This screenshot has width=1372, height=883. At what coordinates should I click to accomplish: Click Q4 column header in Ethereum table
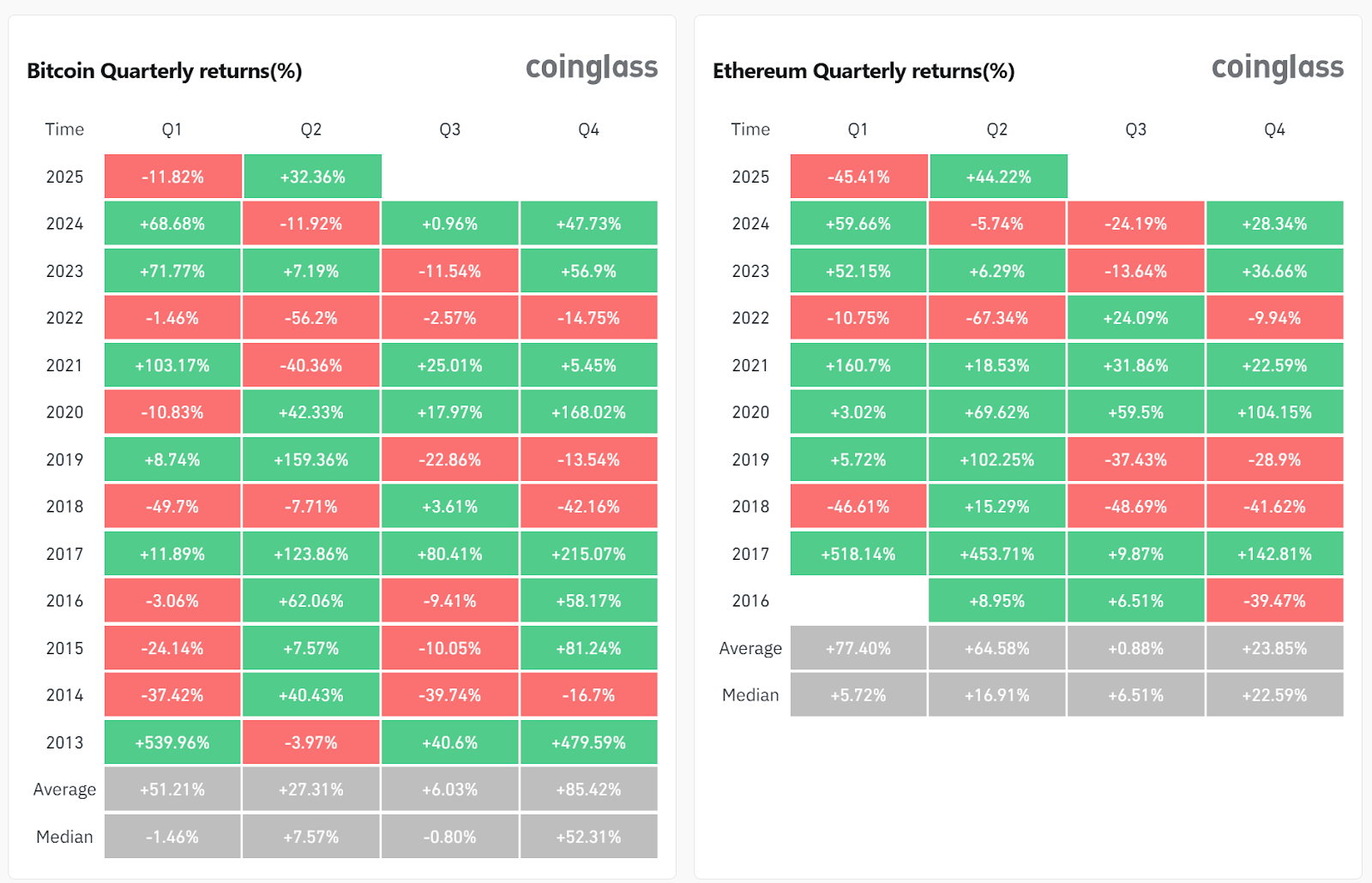pos(1274,129)
